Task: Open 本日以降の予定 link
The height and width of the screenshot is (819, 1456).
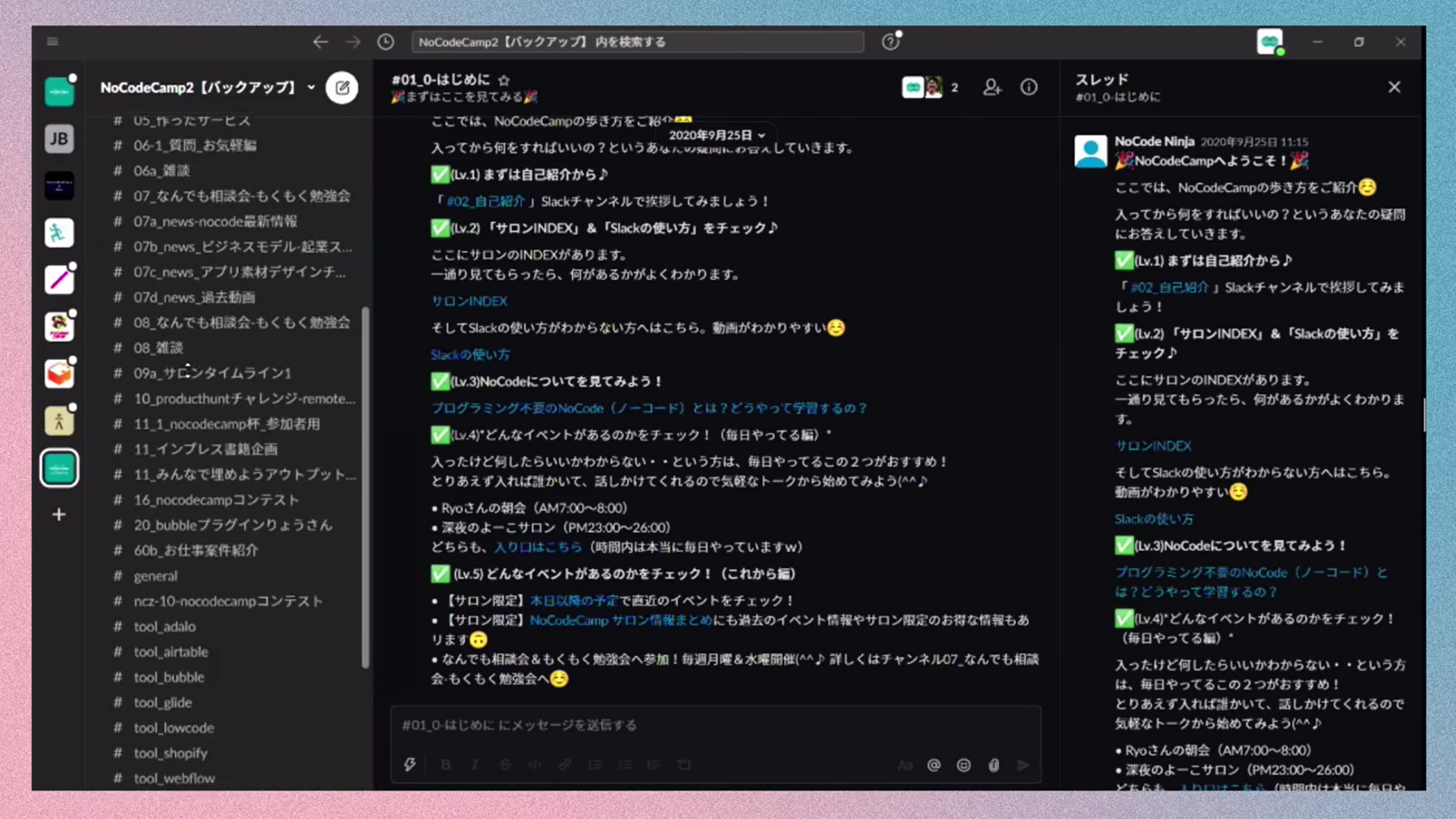Action: pos(574,601)
